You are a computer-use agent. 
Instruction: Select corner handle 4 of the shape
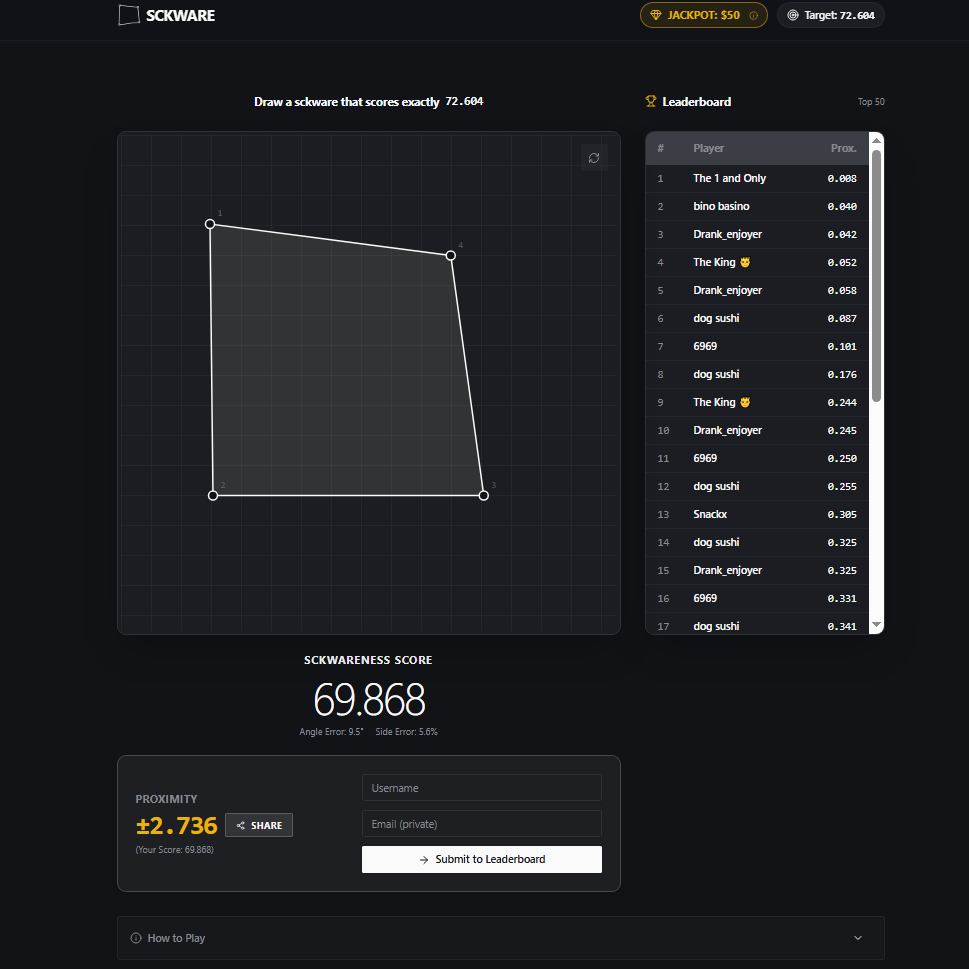pos(451,255)
